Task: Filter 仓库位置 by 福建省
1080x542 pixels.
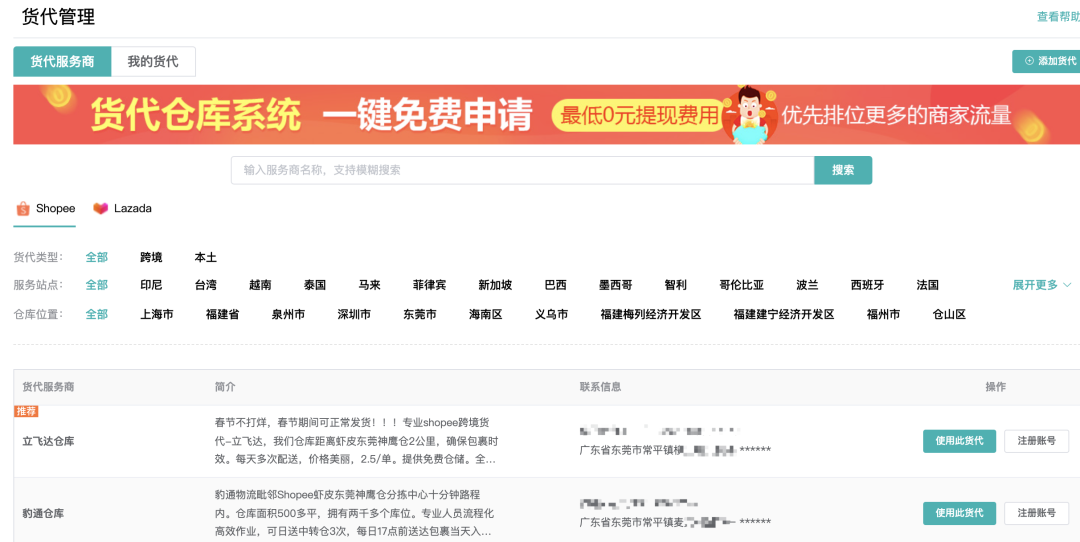Action: pos(222,315)
